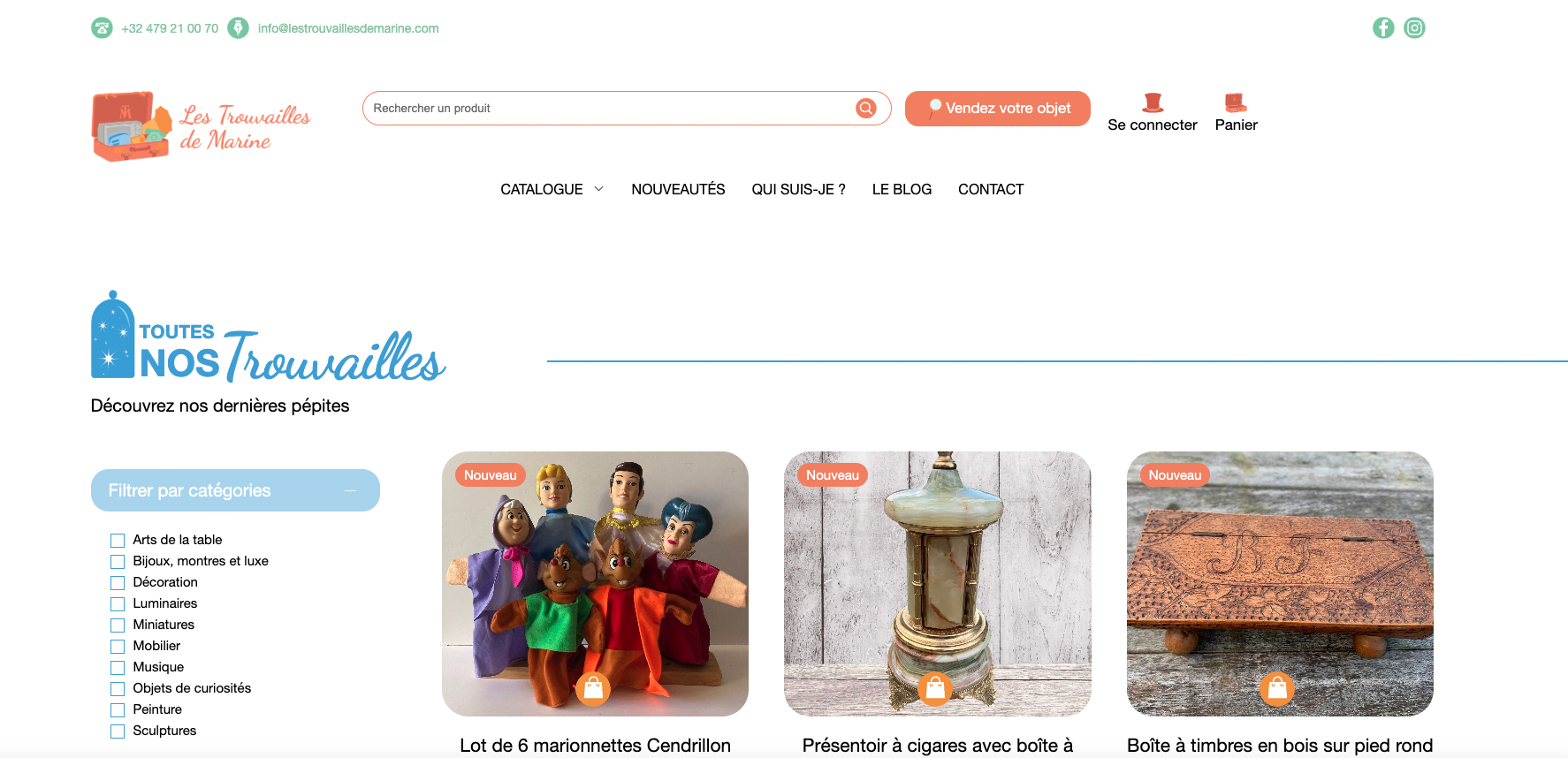Select the Sculptures checkbox

(x=118, y=731)
